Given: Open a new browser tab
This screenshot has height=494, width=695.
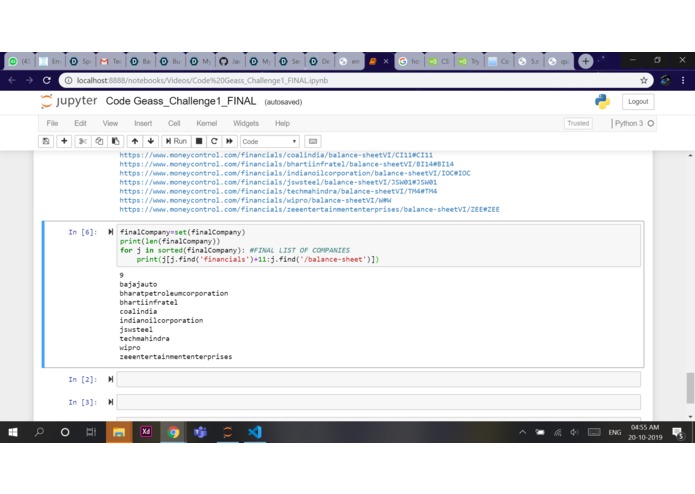Looking at the screenshot, I should click(586, 61).
